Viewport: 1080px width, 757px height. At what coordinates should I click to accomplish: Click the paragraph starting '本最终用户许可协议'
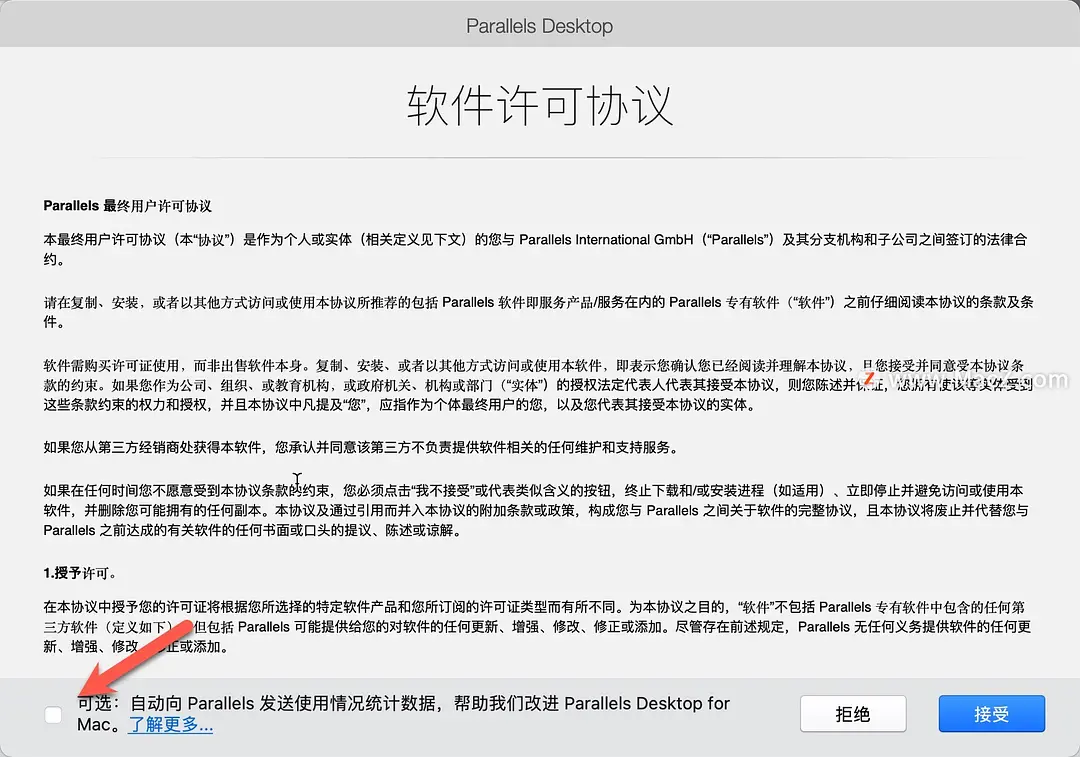(x=536, y=249)
